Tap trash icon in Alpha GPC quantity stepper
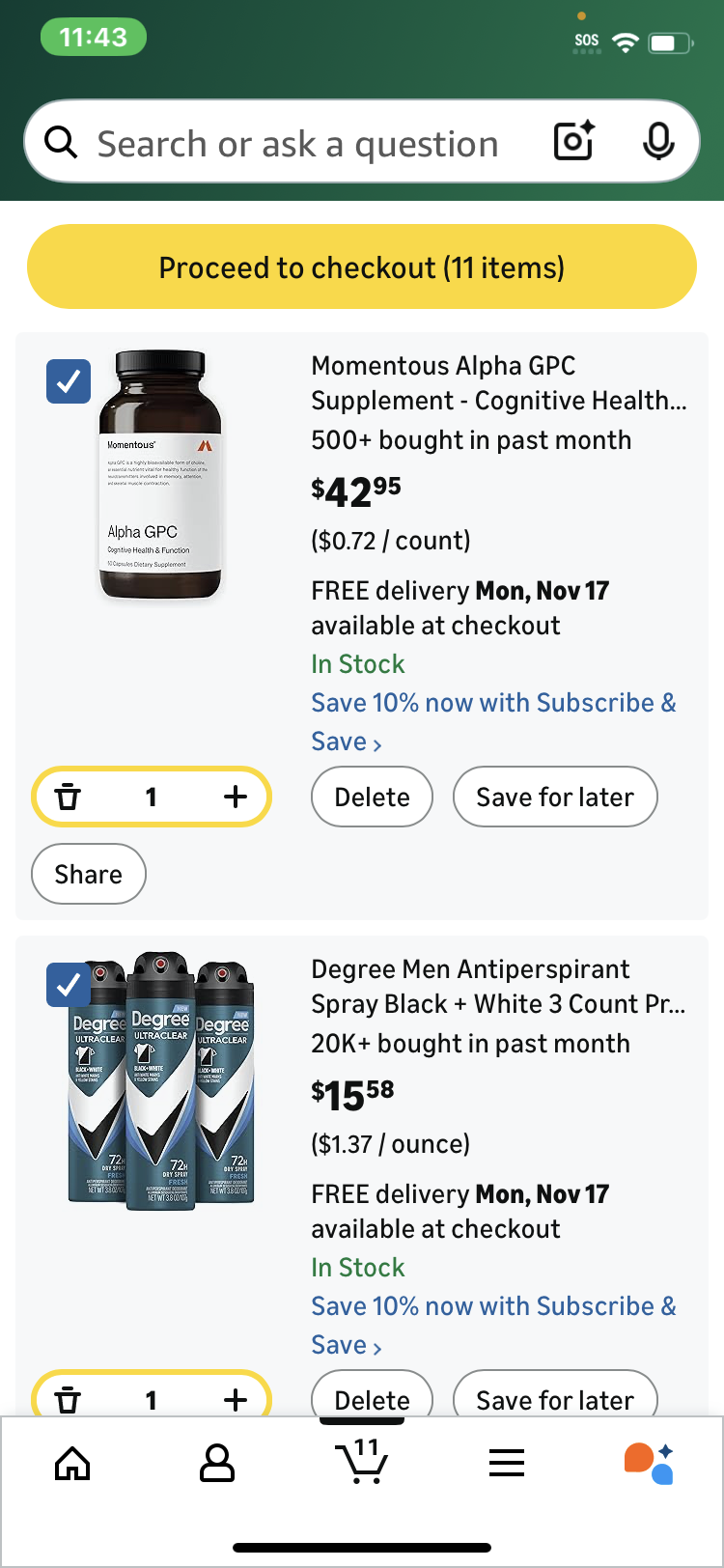724x1568 pixels. (x=68, y=798)
